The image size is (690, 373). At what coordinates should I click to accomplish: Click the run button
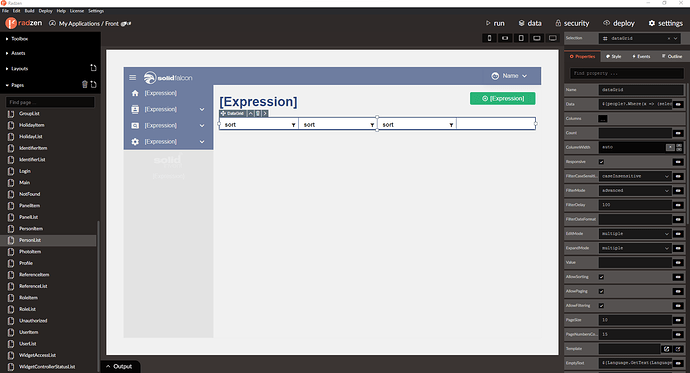(x=495, y=23)
